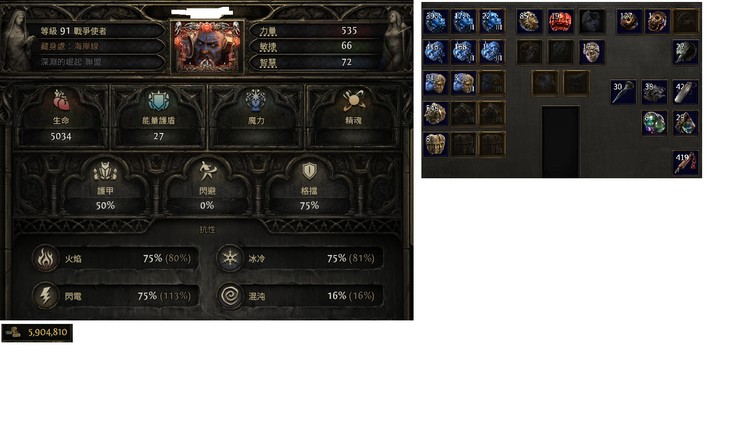750x422 pixels.
Task: Click the Lightning resistance (閃電) bolt icon
Action: coord(46,296)
